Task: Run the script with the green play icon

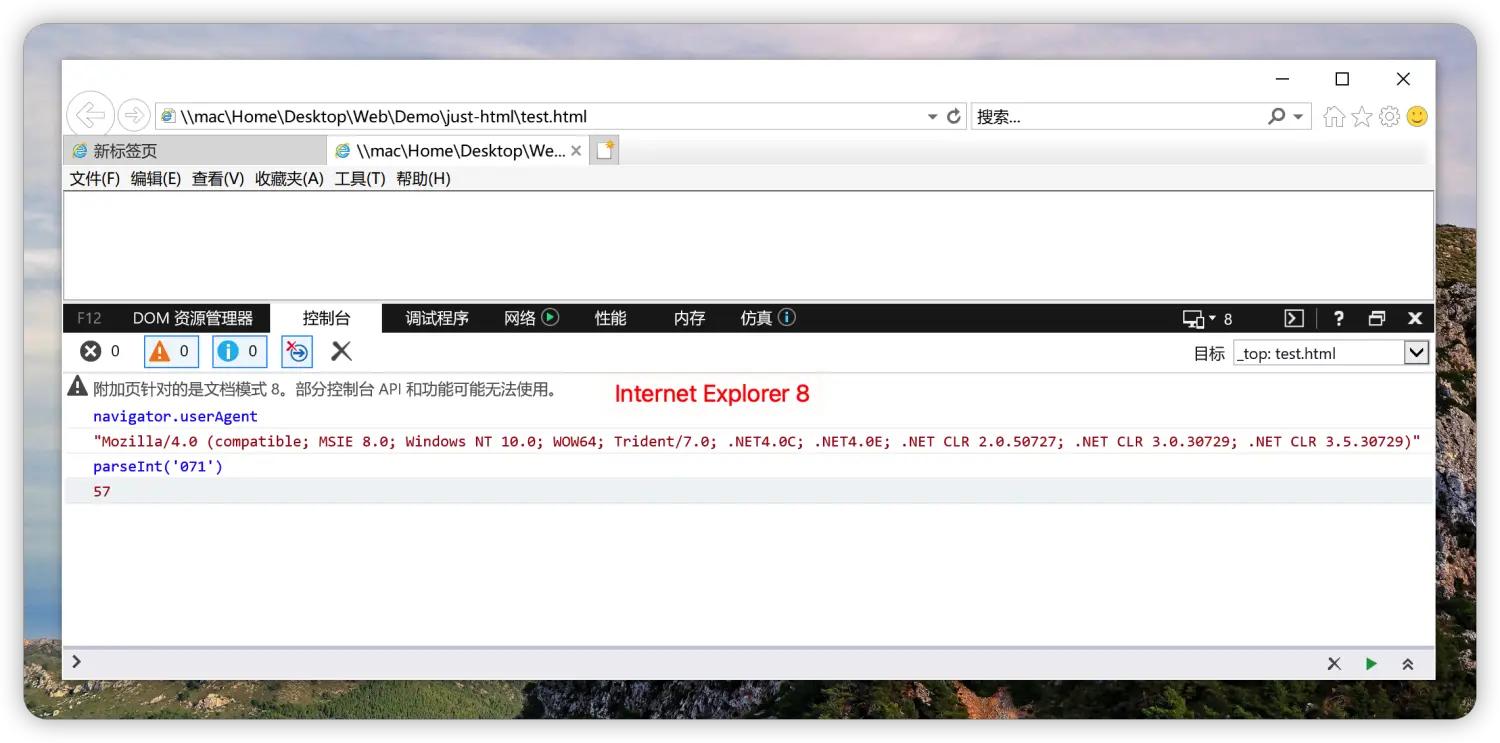Action: click(x=1371, y=664)
